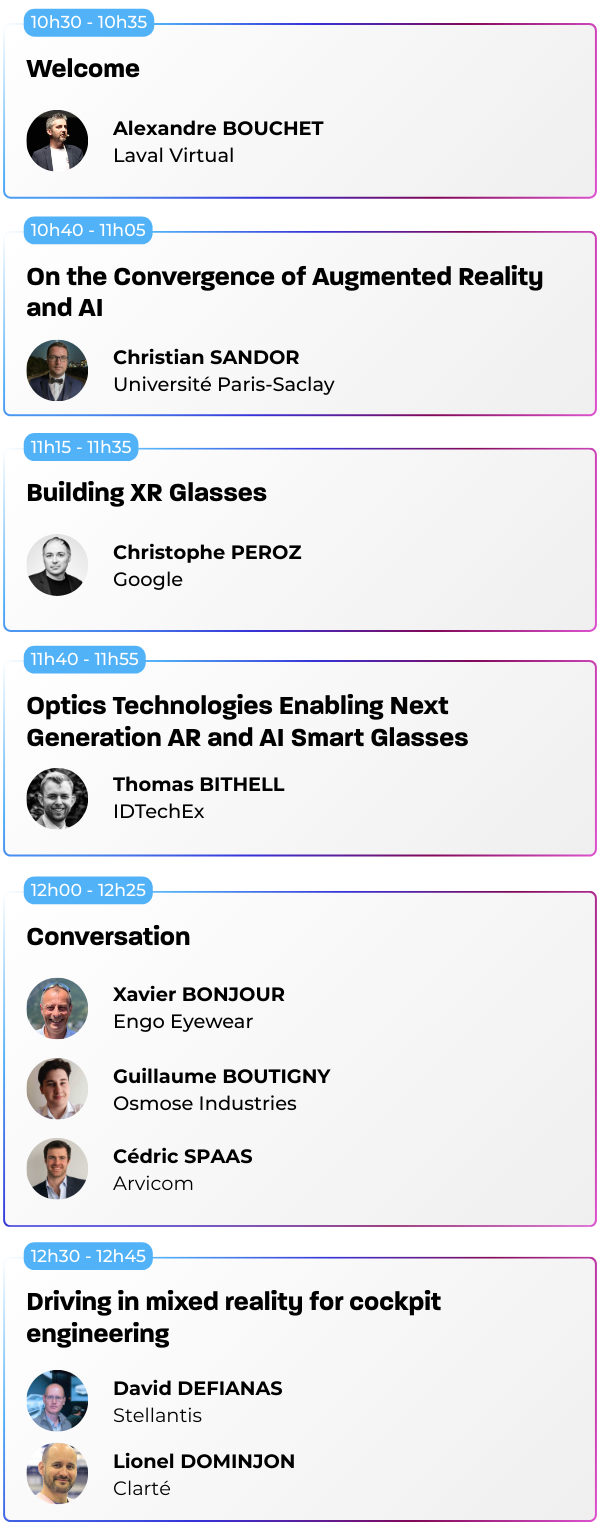Click Cédric SPAAS's avatar picture
The width and height of the screenshot is (600, 1535).
(57, 1169)
